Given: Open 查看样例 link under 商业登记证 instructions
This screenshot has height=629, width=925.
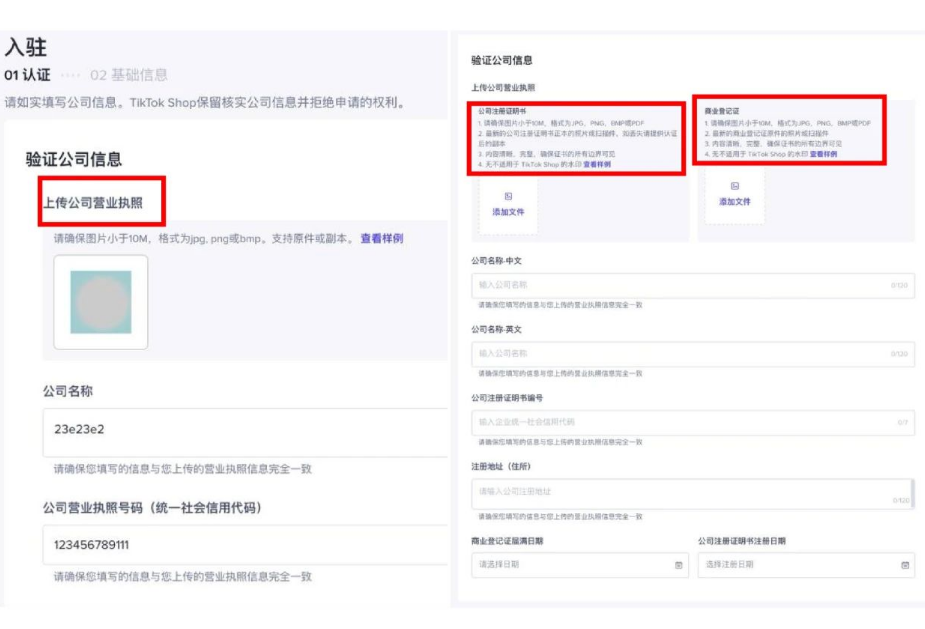Looking at the screenshot, I should 823,154.
